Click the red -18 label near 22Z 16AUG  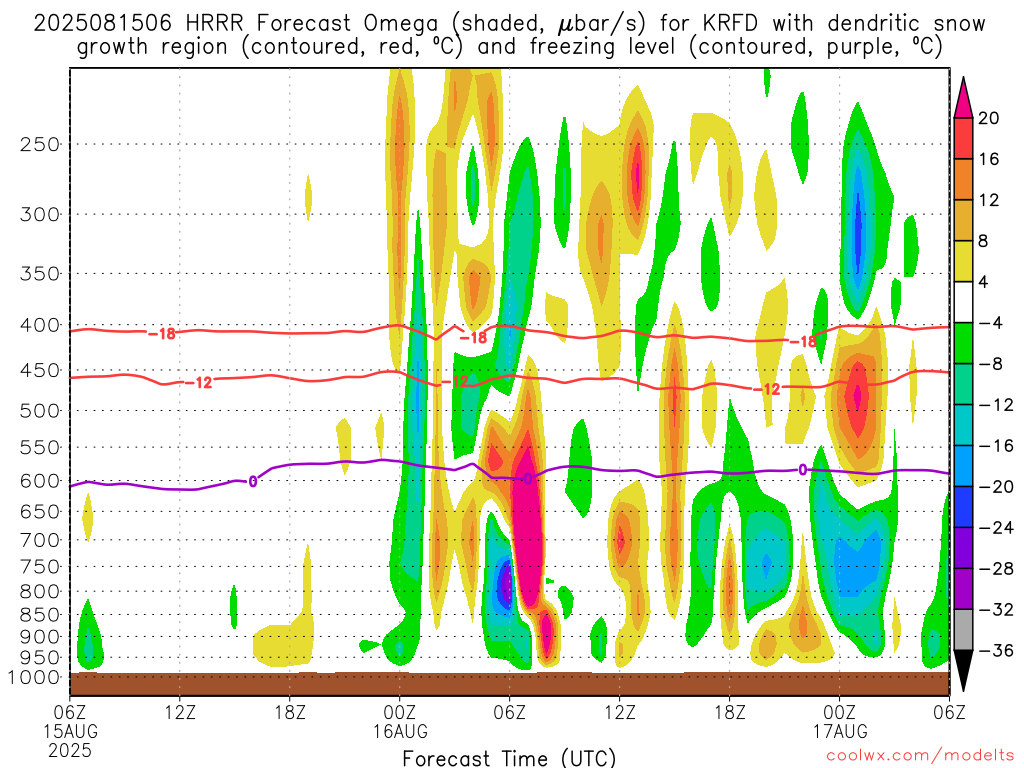click(x=803, y=342)
